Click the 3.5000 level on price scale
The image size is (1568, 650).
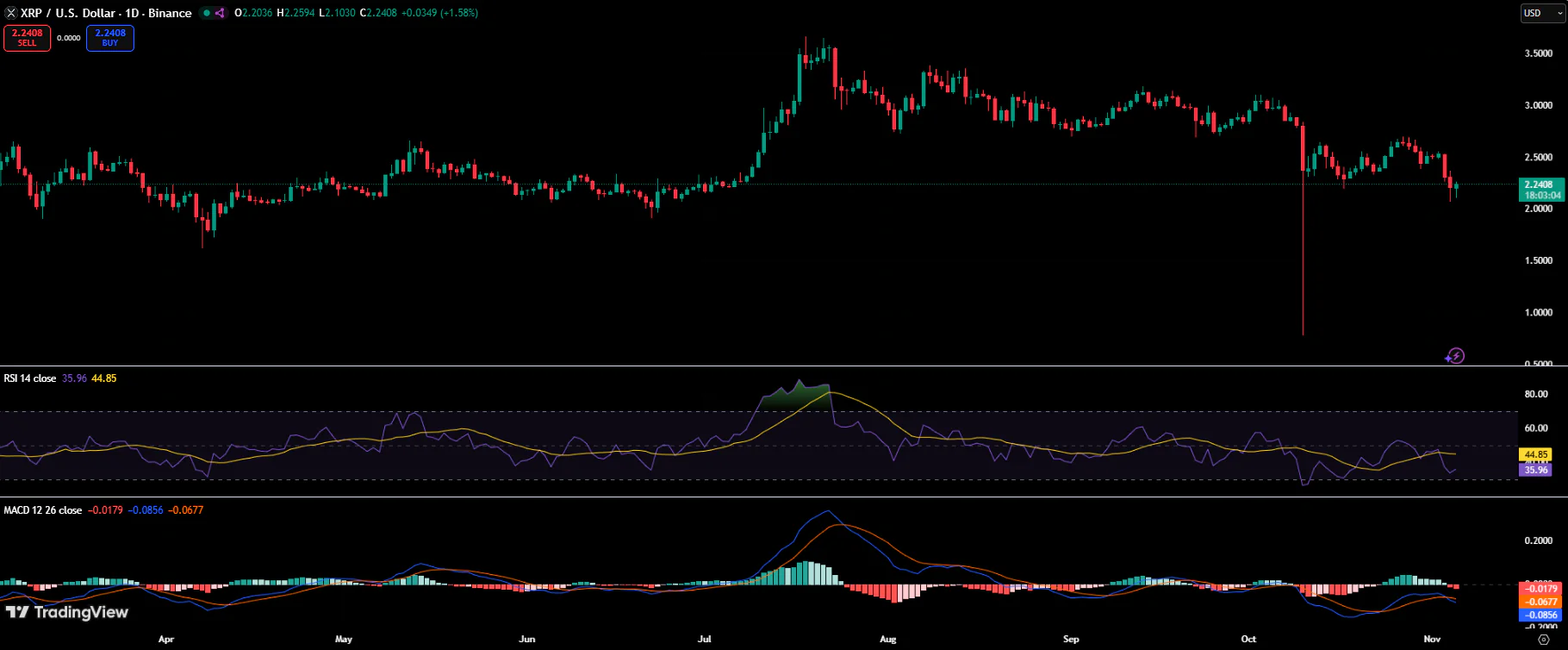[1539, 53]
